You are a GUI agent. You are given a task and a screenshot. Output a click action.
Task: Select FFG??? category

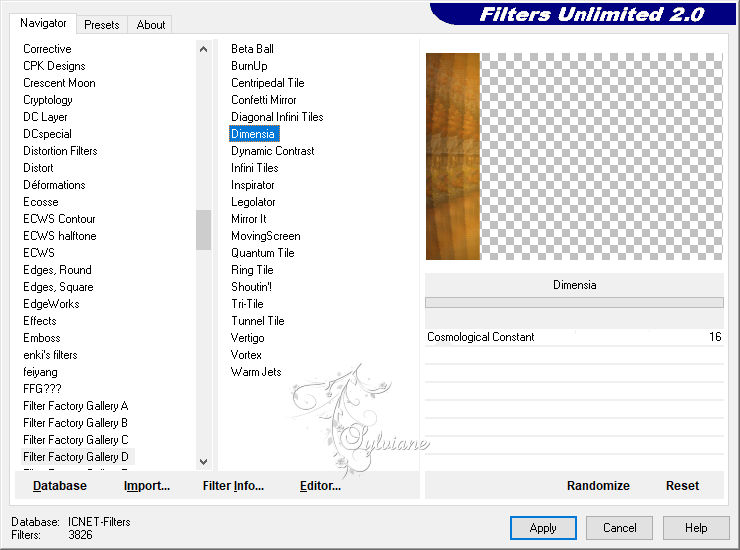point(42,389)
